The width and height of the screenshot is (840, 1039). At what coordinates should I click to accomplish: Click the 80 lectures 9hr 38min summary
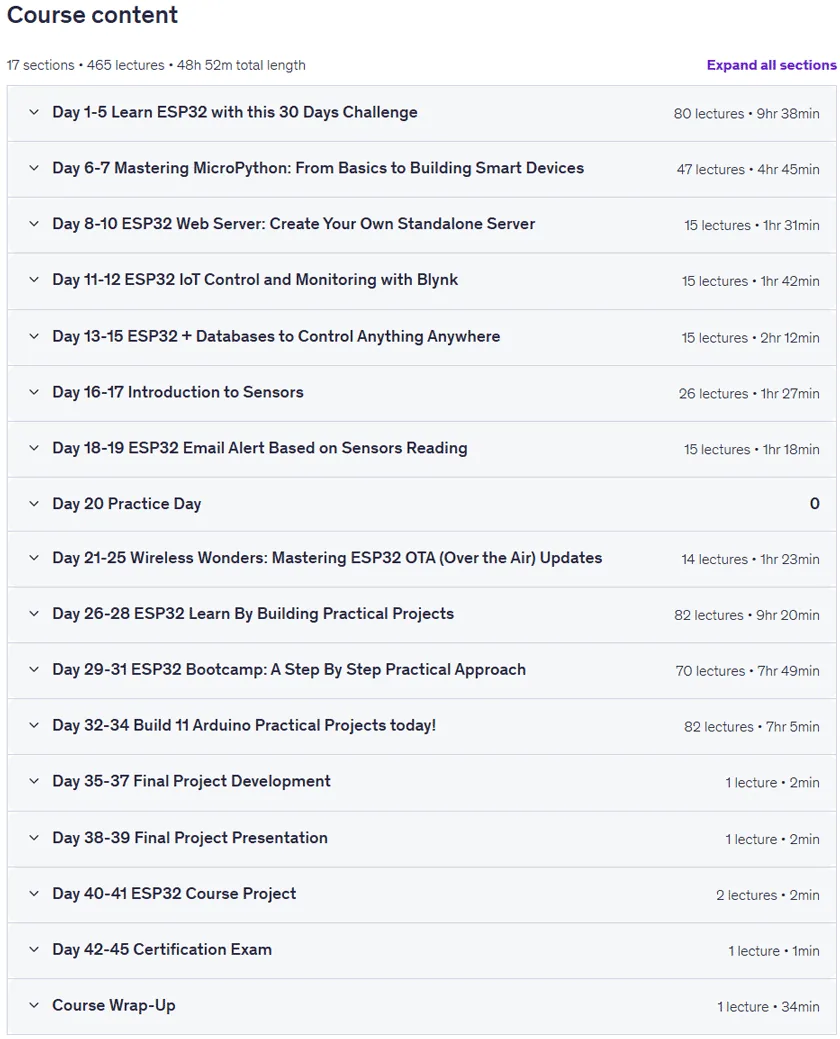747,113
